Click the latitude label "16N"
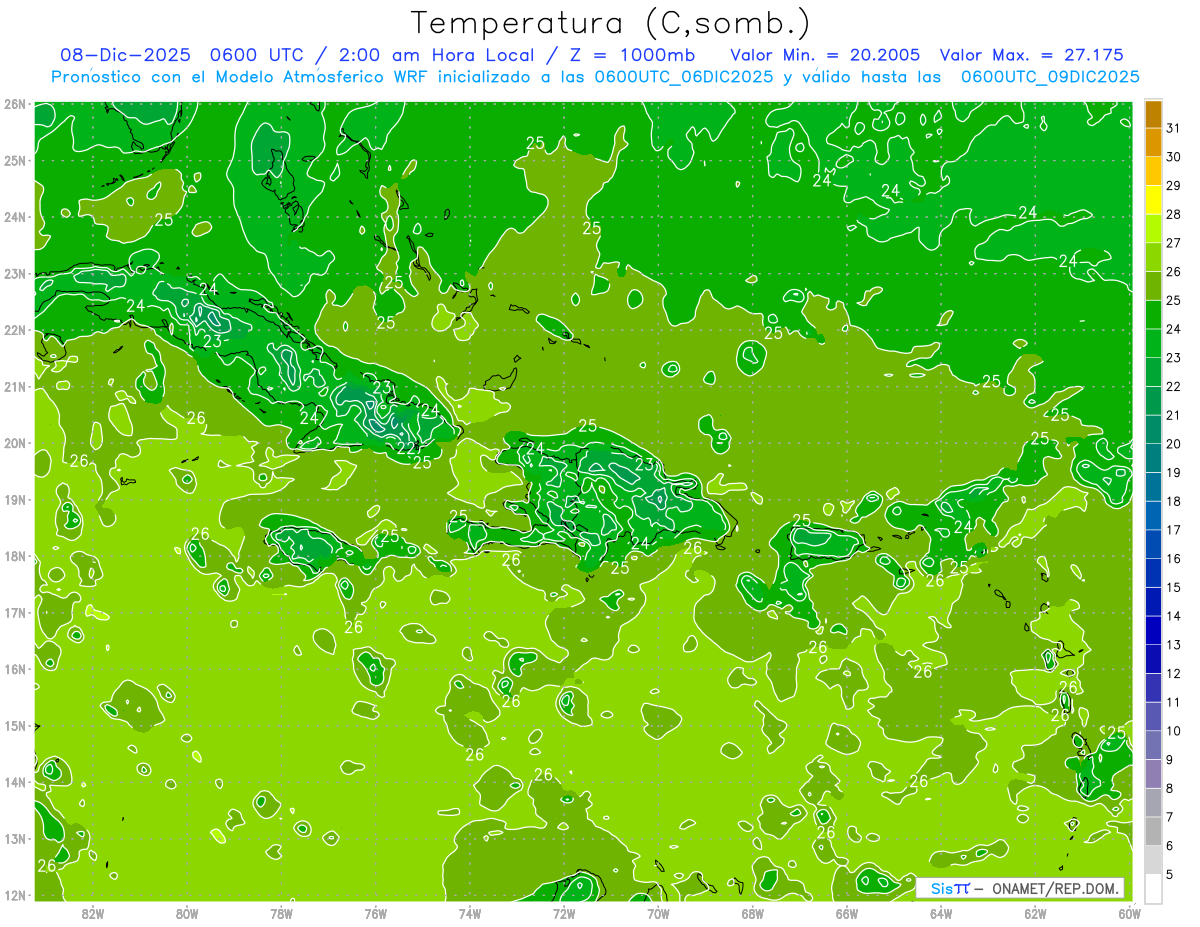 (x=16, y=669)
